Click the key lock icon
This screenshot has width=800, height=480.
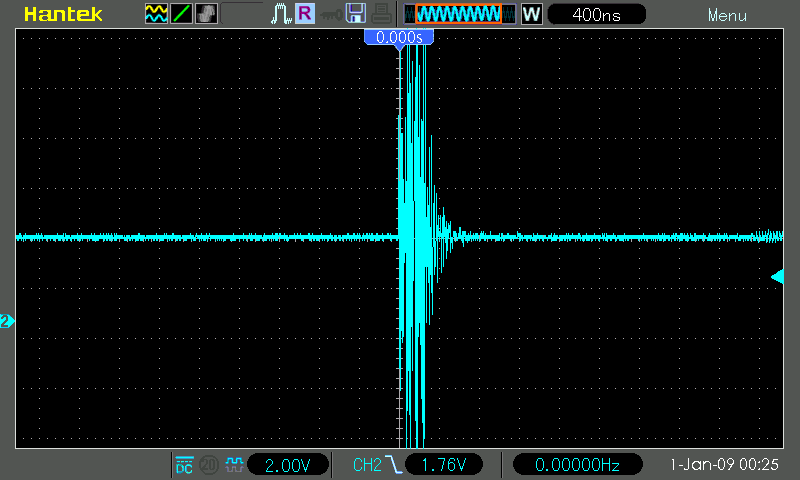point(331,15)
